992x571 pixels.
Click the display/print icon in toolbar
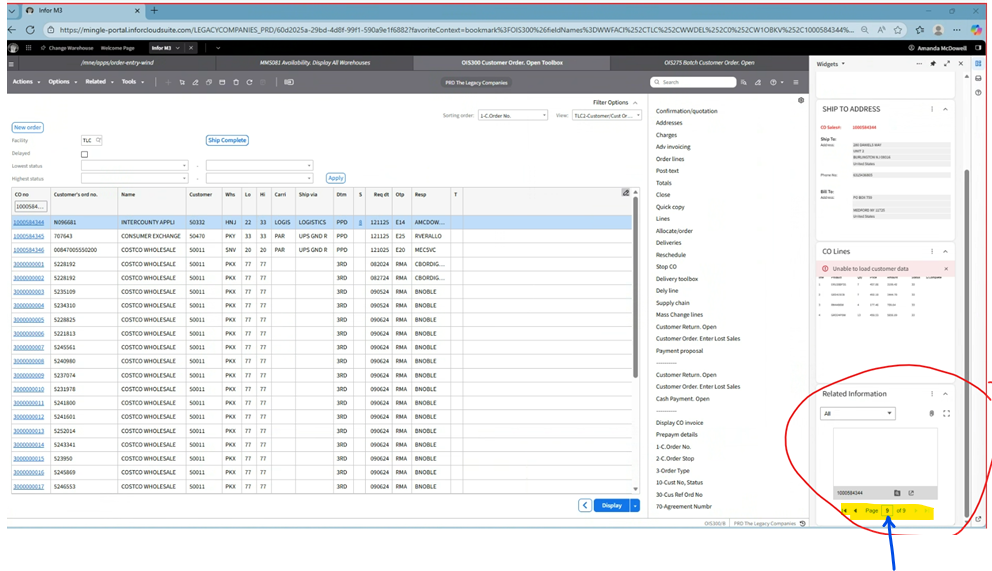coord(222,82)
